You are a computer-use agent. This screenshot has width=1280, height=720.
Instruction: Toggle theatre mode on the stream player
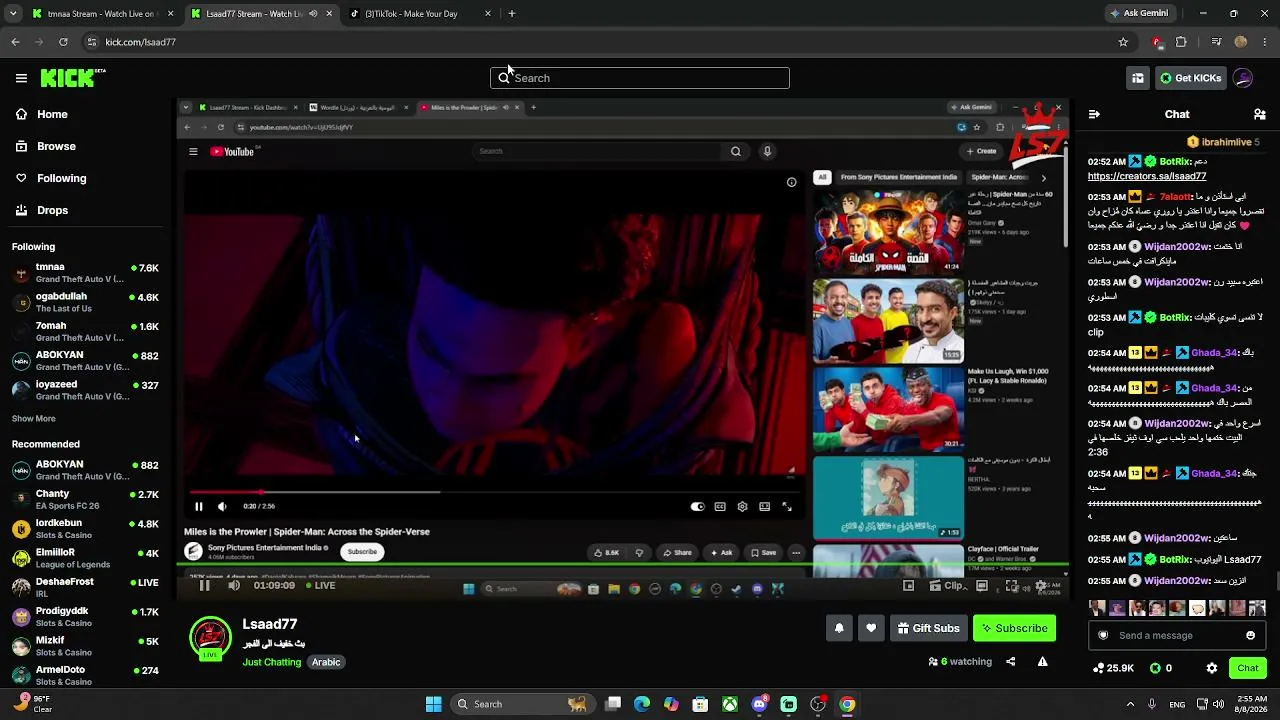tap(982, 586)
